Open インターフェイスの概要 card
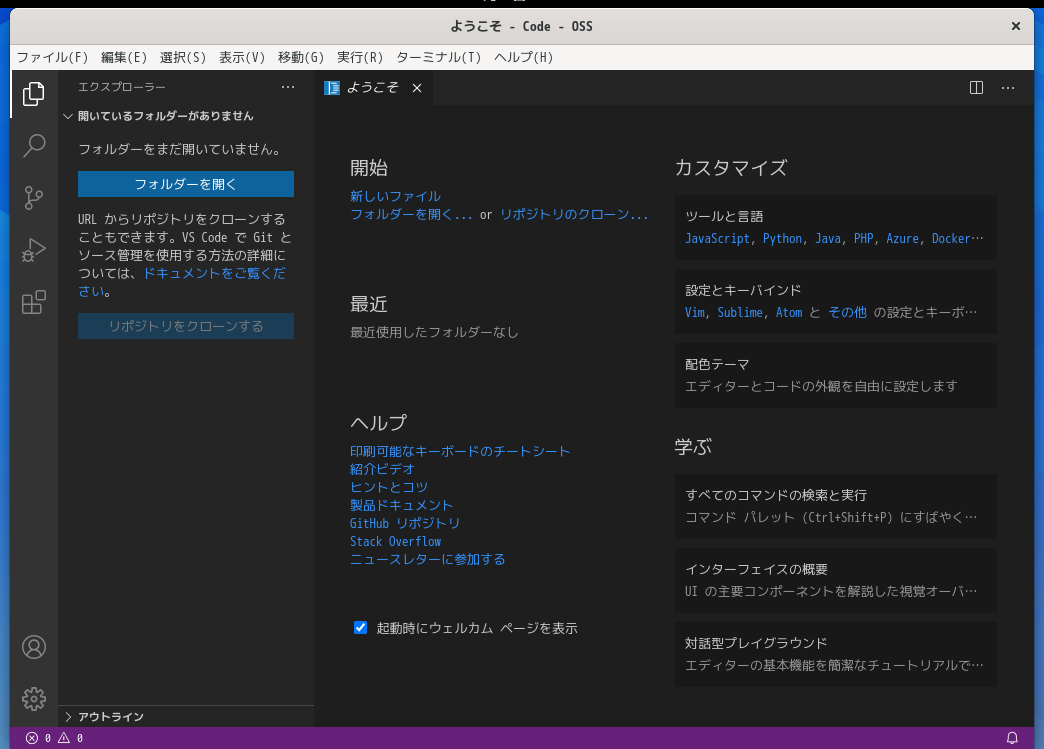Image resolution: width=1044 pixels, height=749 pixels. click(836, 580)
